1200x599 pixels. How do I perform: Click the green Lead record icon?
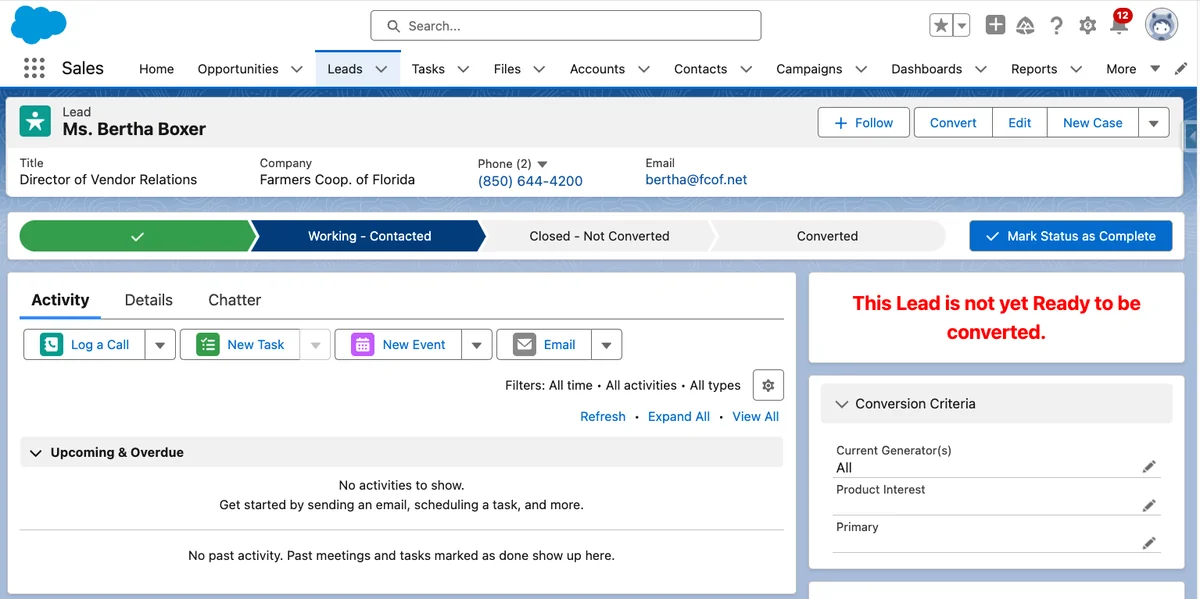36,122
